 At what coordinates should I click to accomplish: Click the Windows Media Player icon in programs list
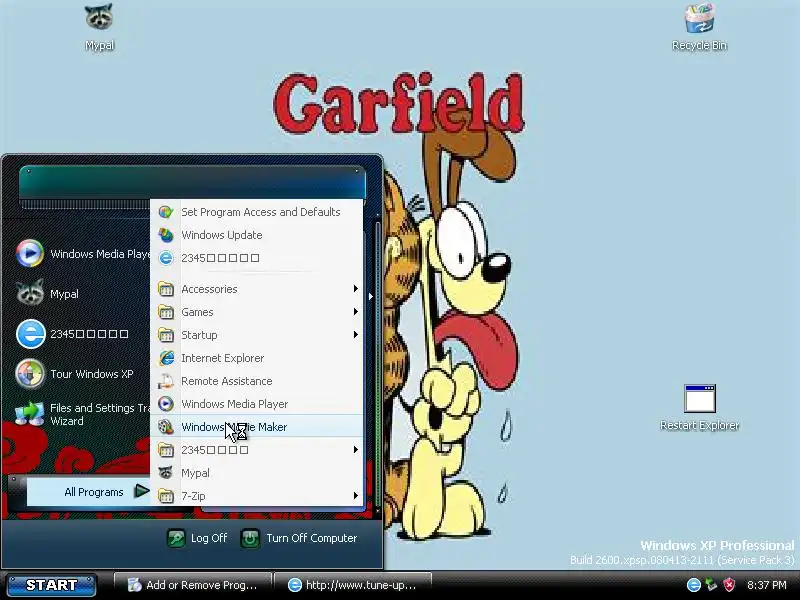pyautogui.click(x=166, y=404)
